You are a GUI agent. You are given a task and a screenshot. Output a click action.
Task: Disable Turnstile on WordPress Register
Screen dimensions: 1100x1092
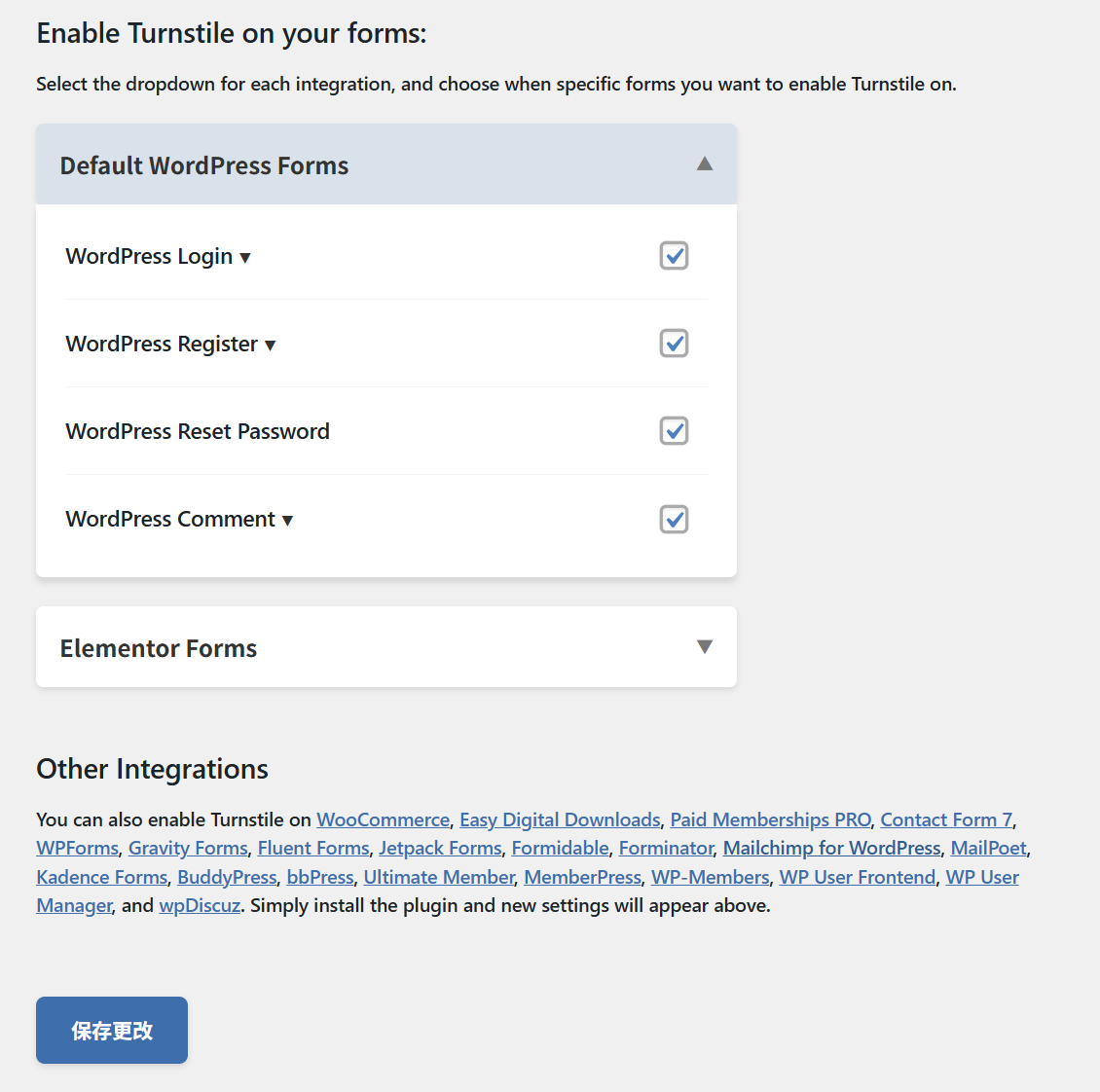pos(674,344)
